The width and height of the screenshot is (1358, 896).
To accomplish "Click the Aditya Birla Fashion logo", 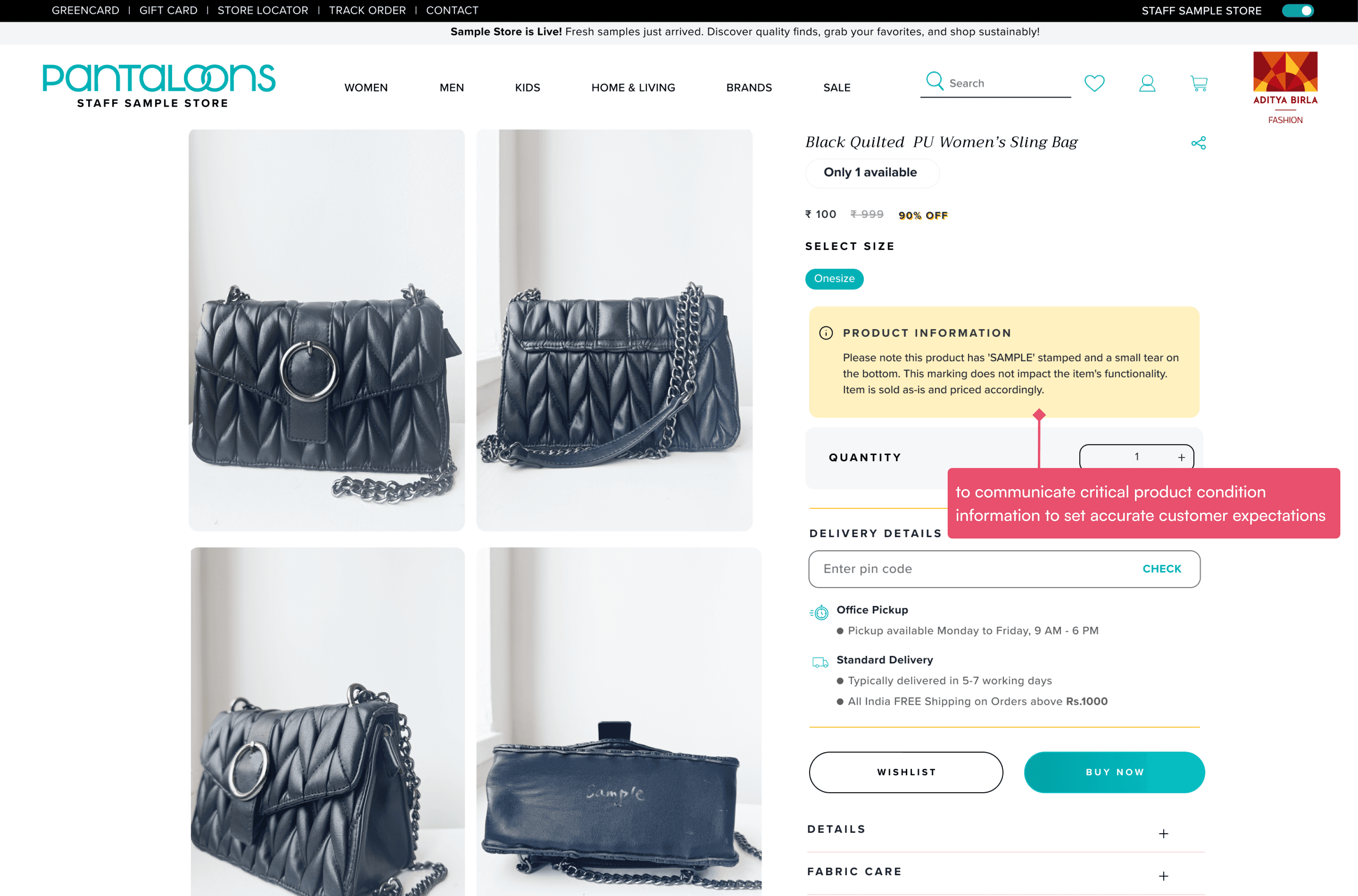I will [x=1285, y=87].
